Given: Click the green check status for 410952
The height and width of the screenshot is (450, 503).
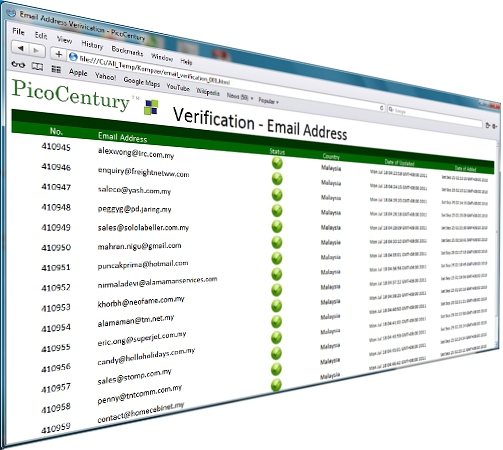Looking at the screenshot, I should [x=277, y=274].
